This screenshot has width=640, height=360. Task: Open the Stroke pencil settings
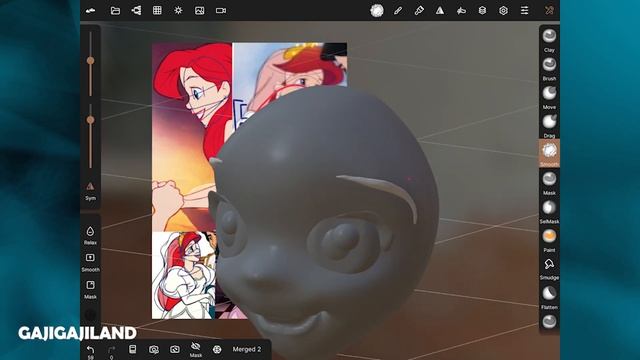coord(398,11)
